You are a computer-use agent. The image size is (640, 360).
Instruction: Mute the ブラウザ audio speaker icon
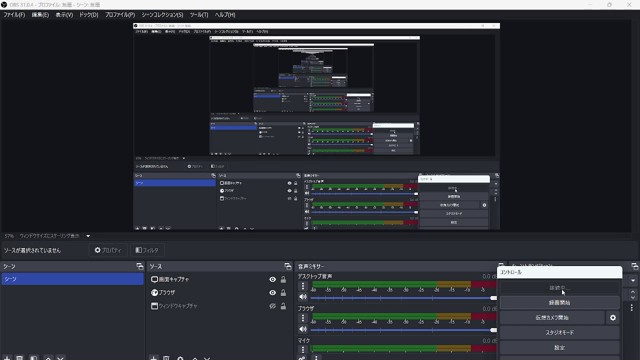click(x=303, y=329)
